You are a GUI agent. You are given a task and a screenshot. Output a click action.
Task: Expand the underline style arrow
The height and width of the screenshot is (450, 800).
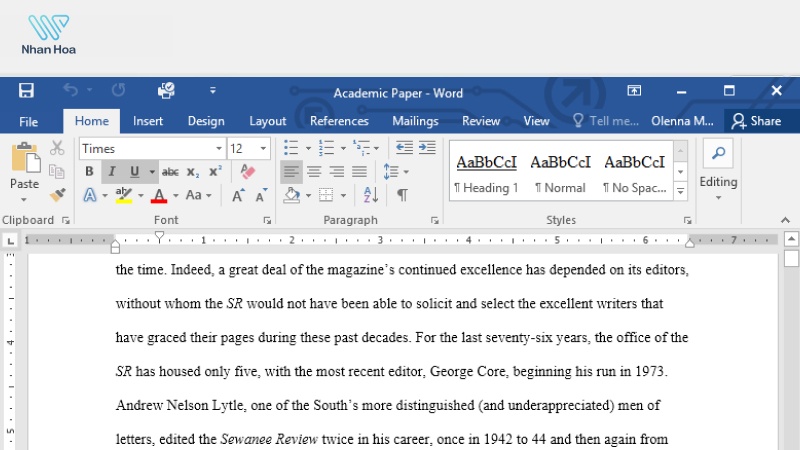(152, 172)
